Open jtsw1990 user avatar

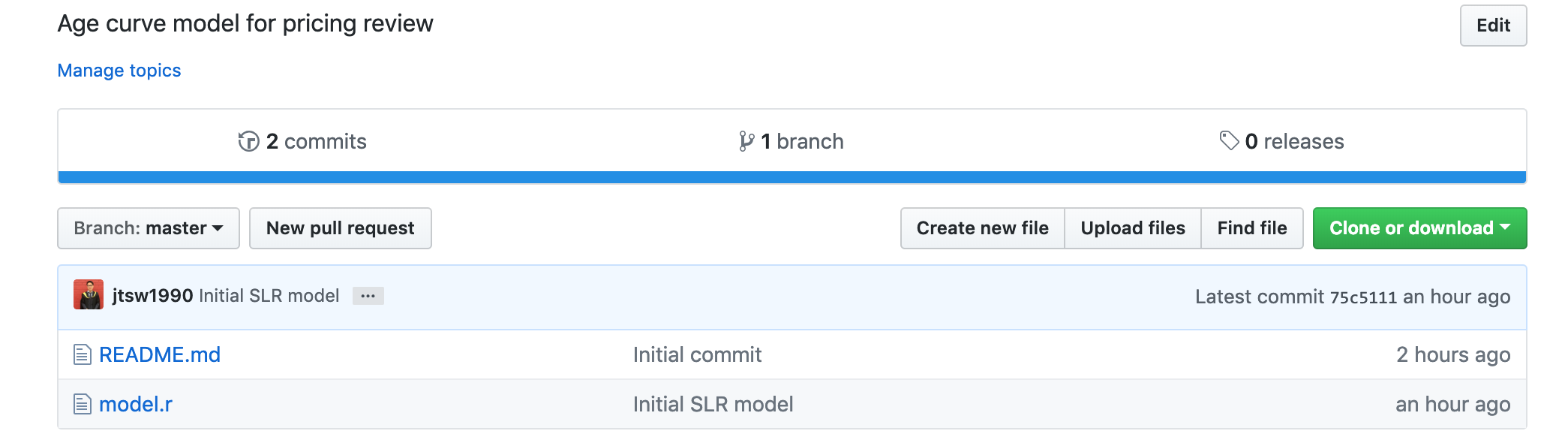[89, 295]
